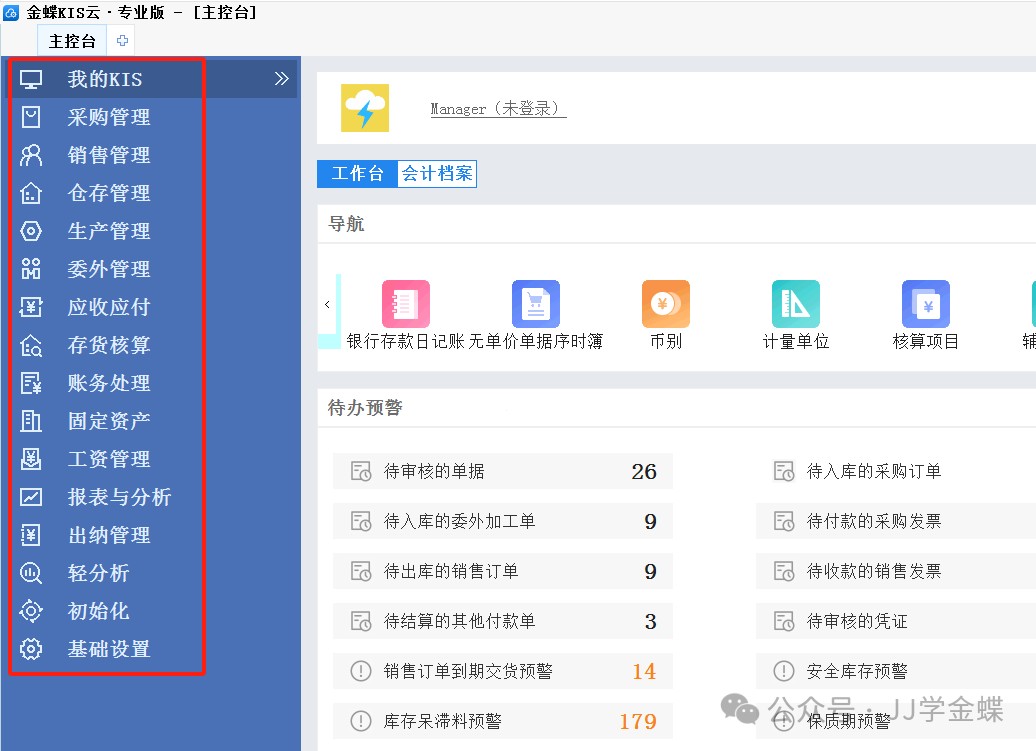Click the 币别 currency icon
The width and height of the screenshot is (1036, 751).
pos(665,304)
